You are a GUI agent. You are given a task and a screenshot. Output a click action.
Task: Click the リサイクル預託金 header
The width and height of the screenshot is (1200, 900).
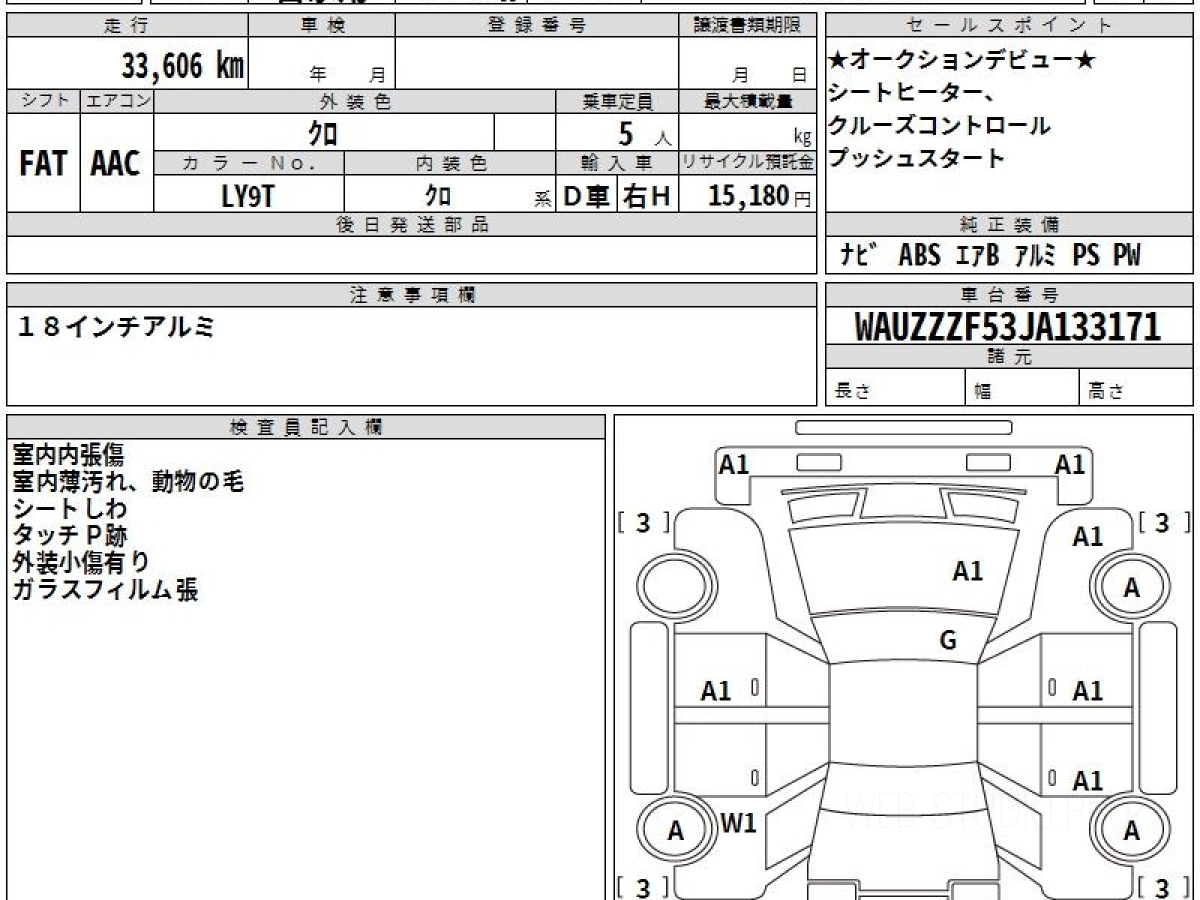(x=748, y=163)
